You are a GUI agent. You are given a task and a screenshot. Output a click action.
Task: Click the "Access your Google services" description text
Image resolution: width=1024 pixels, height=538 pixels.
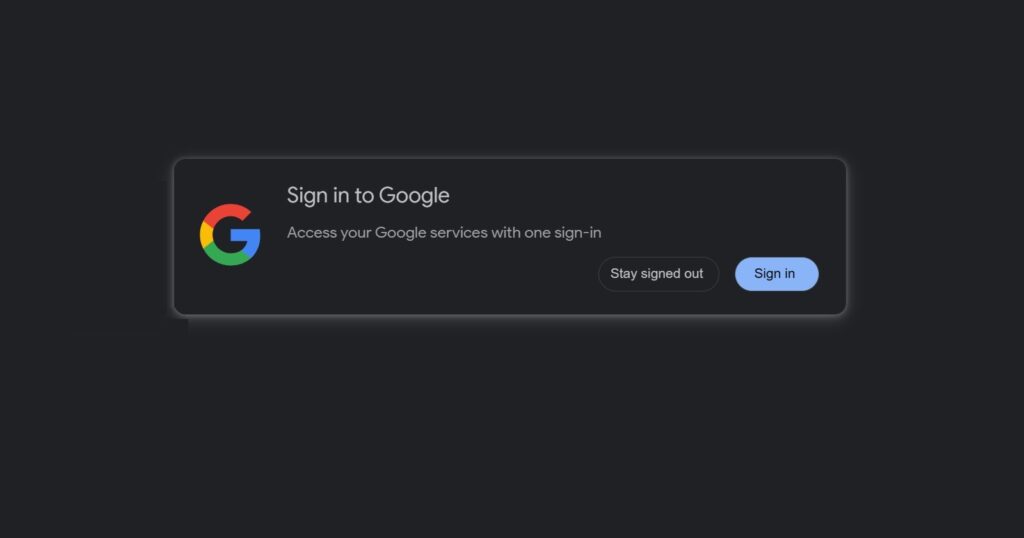[444, 233]
